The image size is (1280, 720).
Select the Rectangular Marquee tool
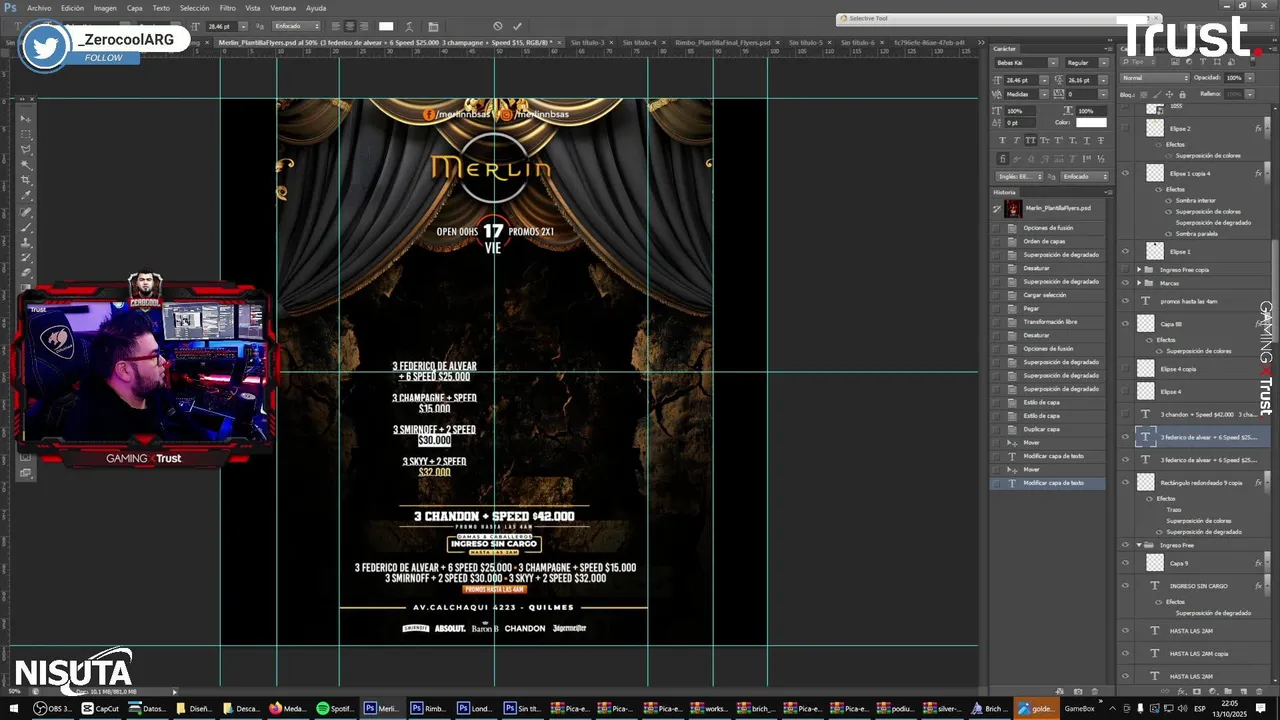[x=26, y=134]
